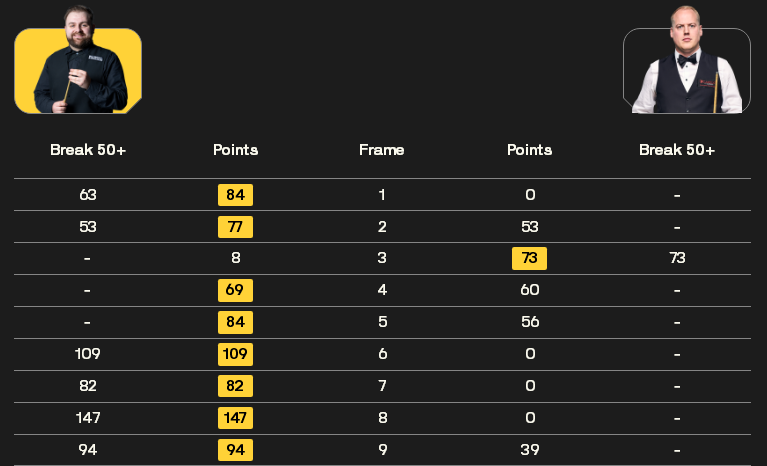Screen dimensions: 767x466
Task: Click the right Points column header
Action: point(529,150)
